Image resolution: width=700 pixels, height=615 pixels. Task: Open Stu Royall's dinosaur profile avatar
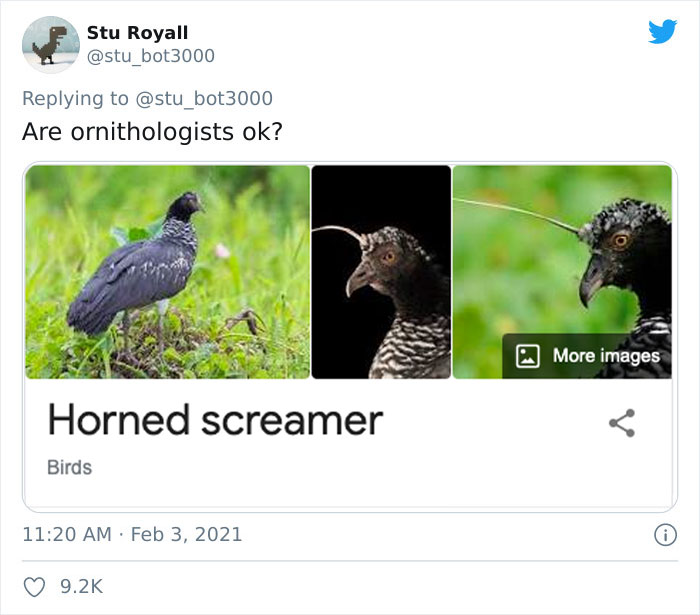coord(50,45)
